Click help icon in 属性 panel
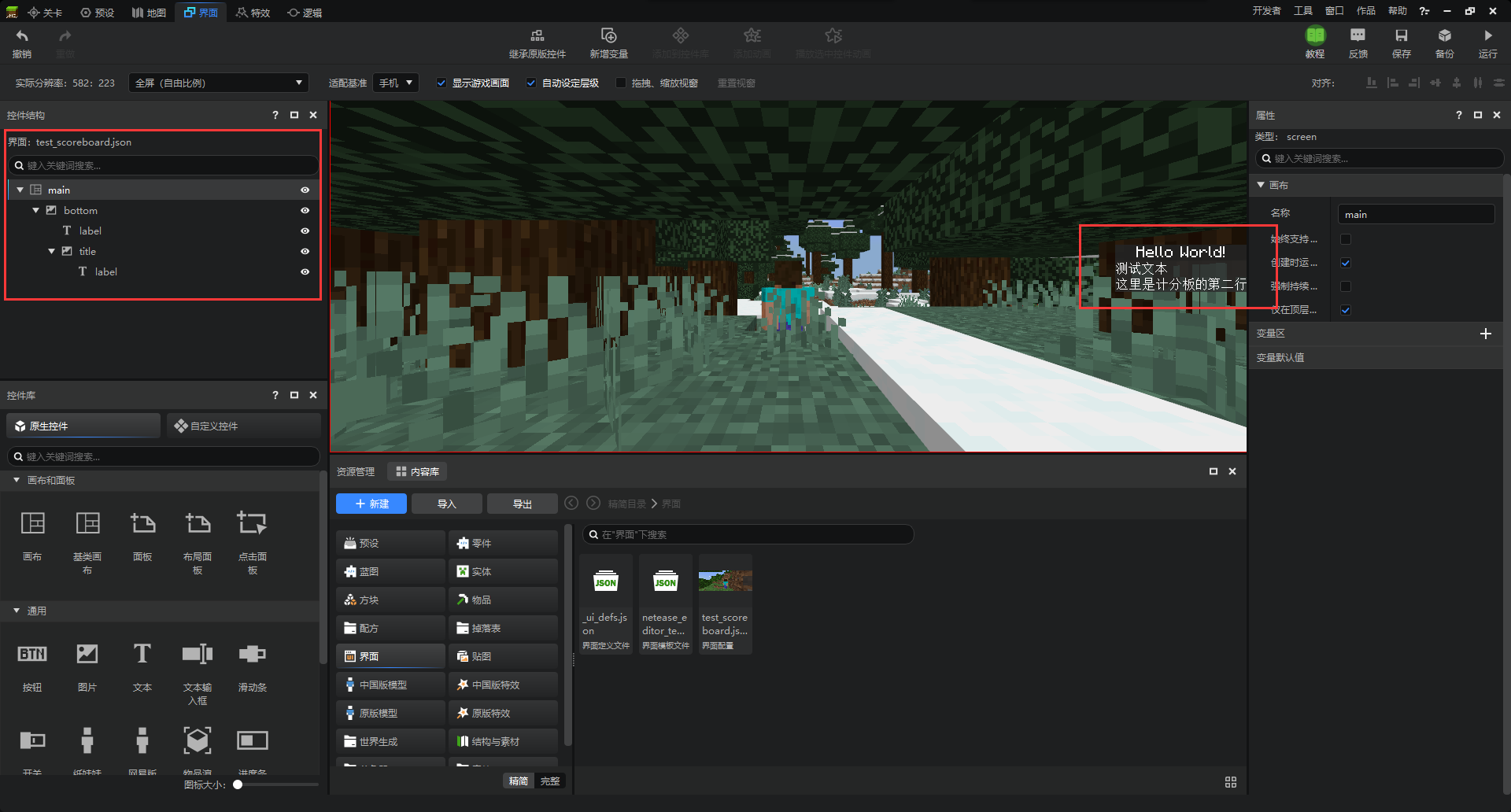 point(1459,115)
